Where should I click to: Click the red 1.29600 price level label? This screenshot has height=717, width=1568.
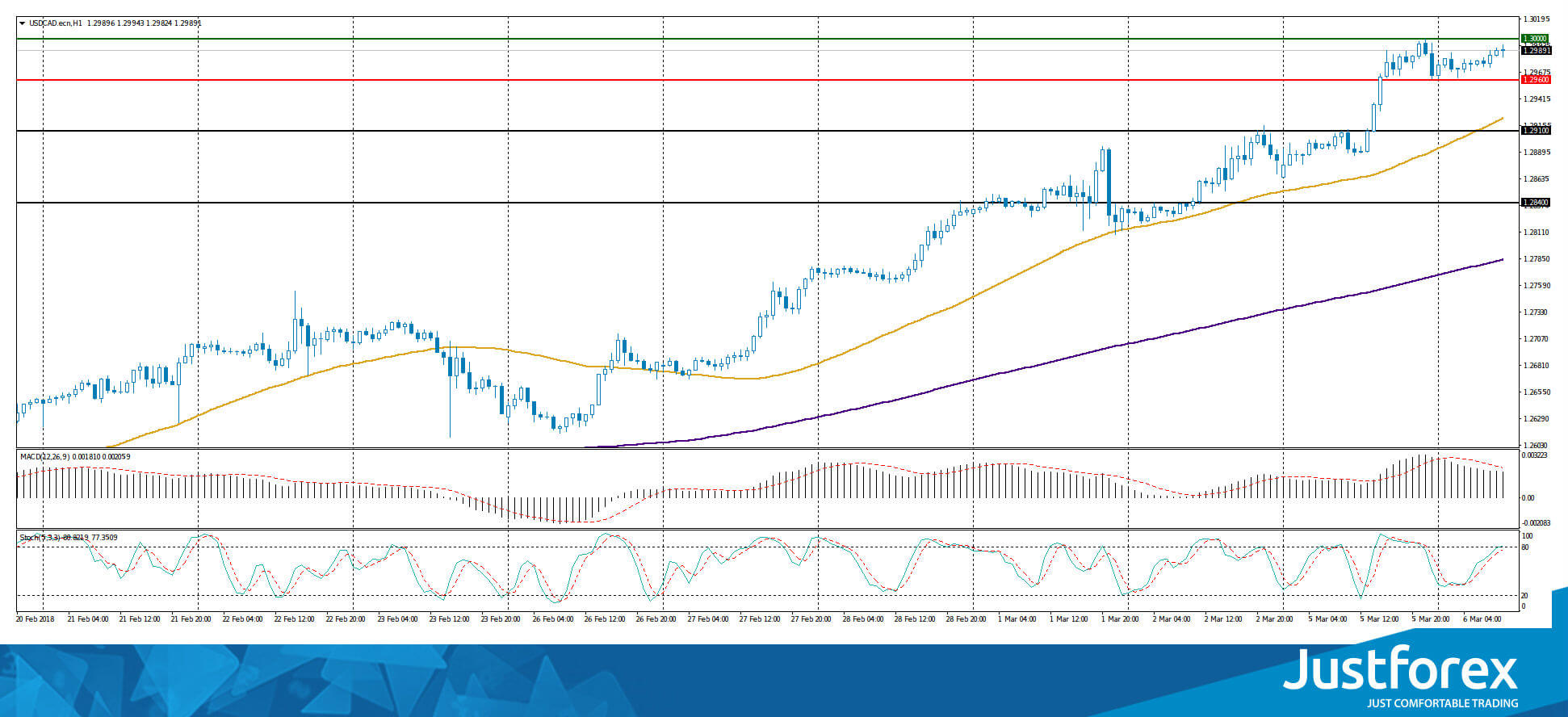pyautogui.click(x=1535, y=80)
